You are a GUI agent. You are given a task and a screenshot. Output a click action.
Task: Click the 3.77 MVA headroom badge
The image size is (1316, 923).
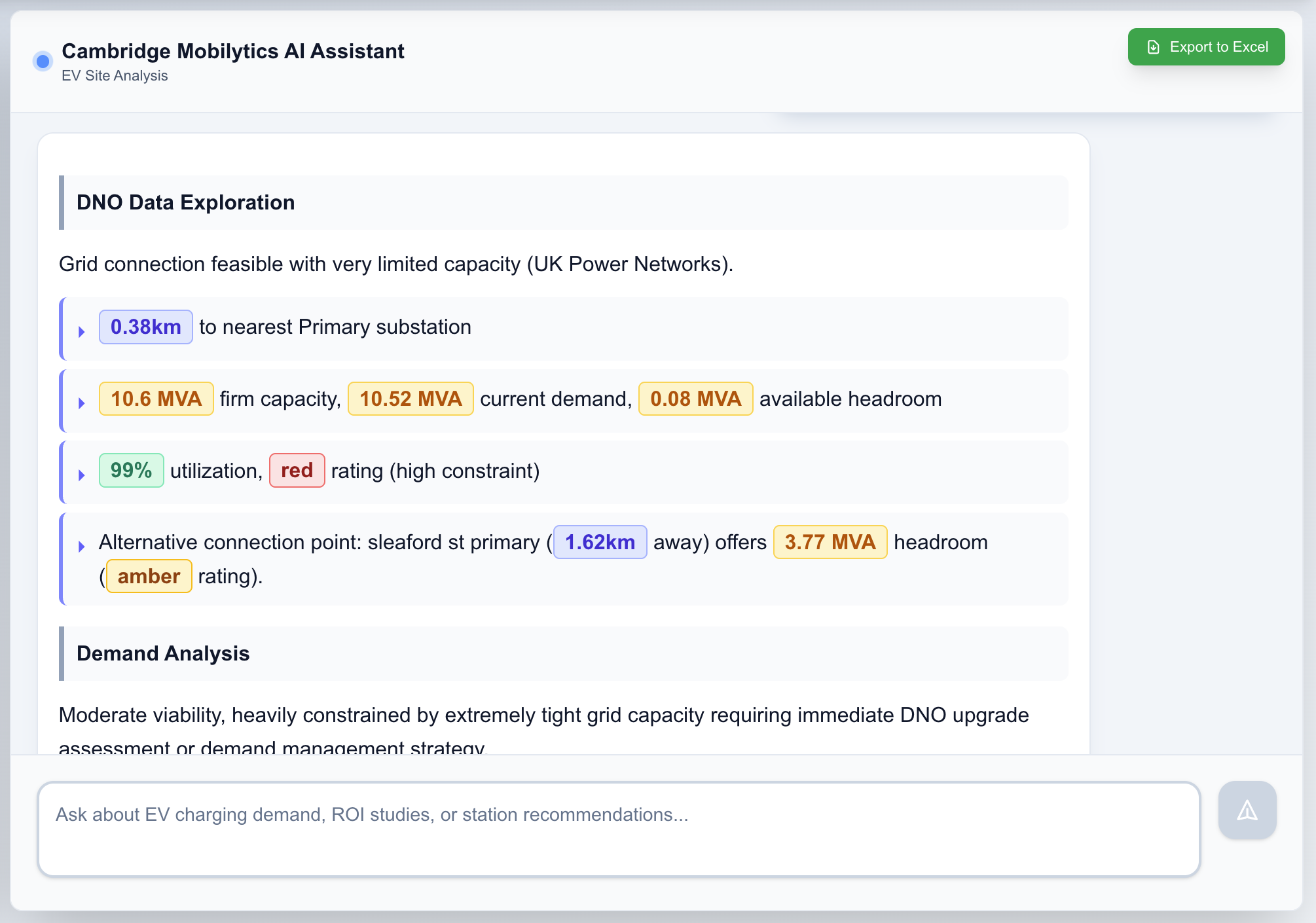pyautogui.click(x=830, y=542)
